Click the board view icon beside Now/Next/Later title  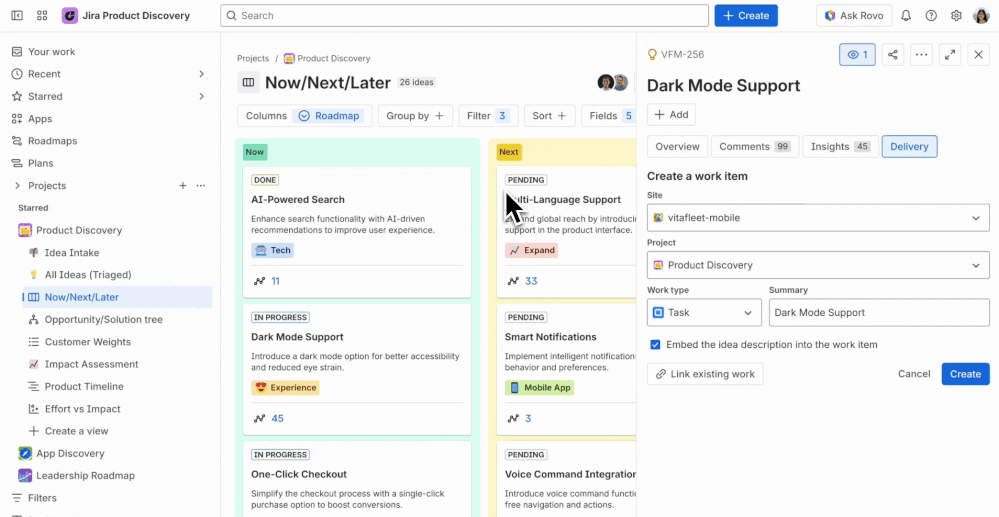coord(248,82)
